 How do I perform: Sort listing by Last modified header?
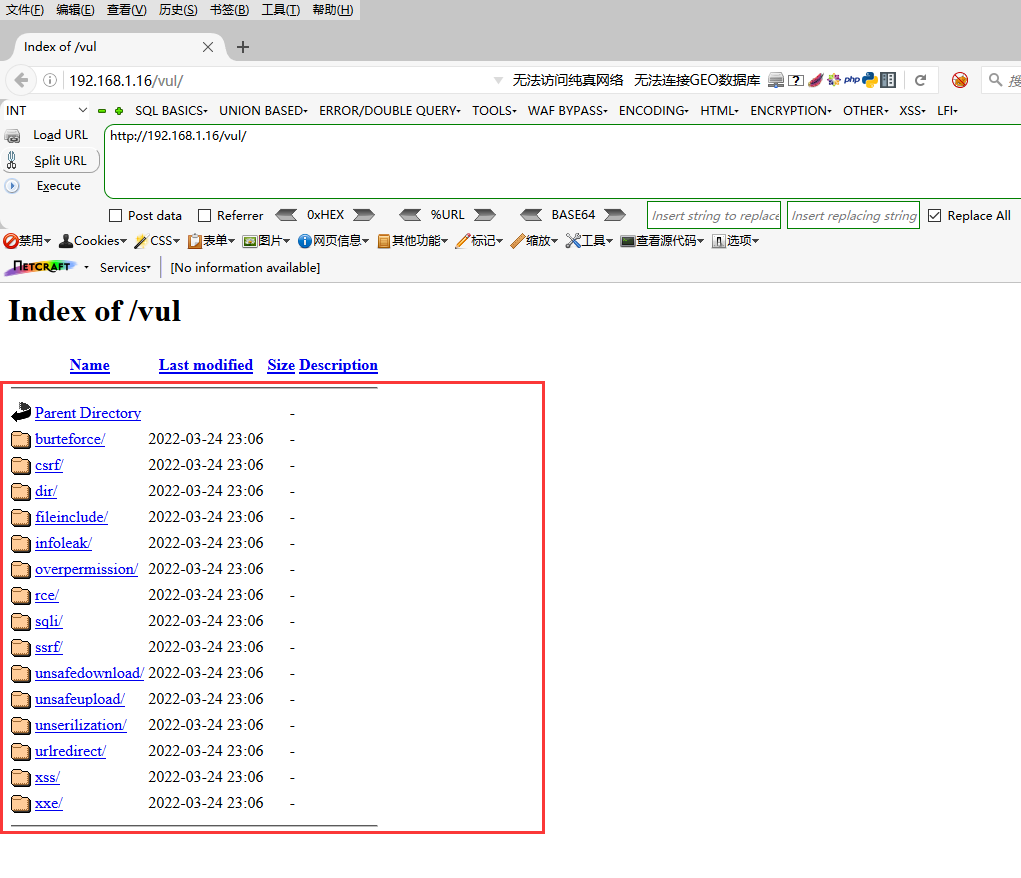pos(206,365)
